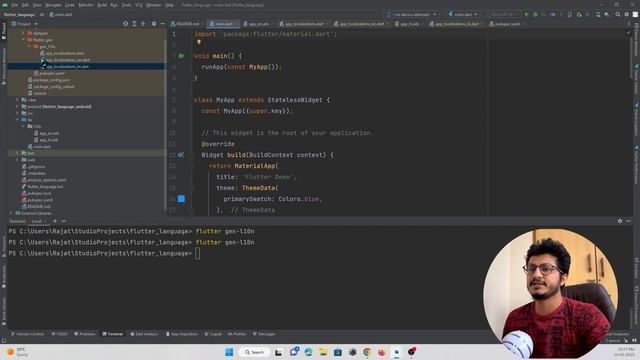Screen dimensions: 640x360
Task: Open Microsoft Edge from the taskbar
Action: tap(309, 352)
